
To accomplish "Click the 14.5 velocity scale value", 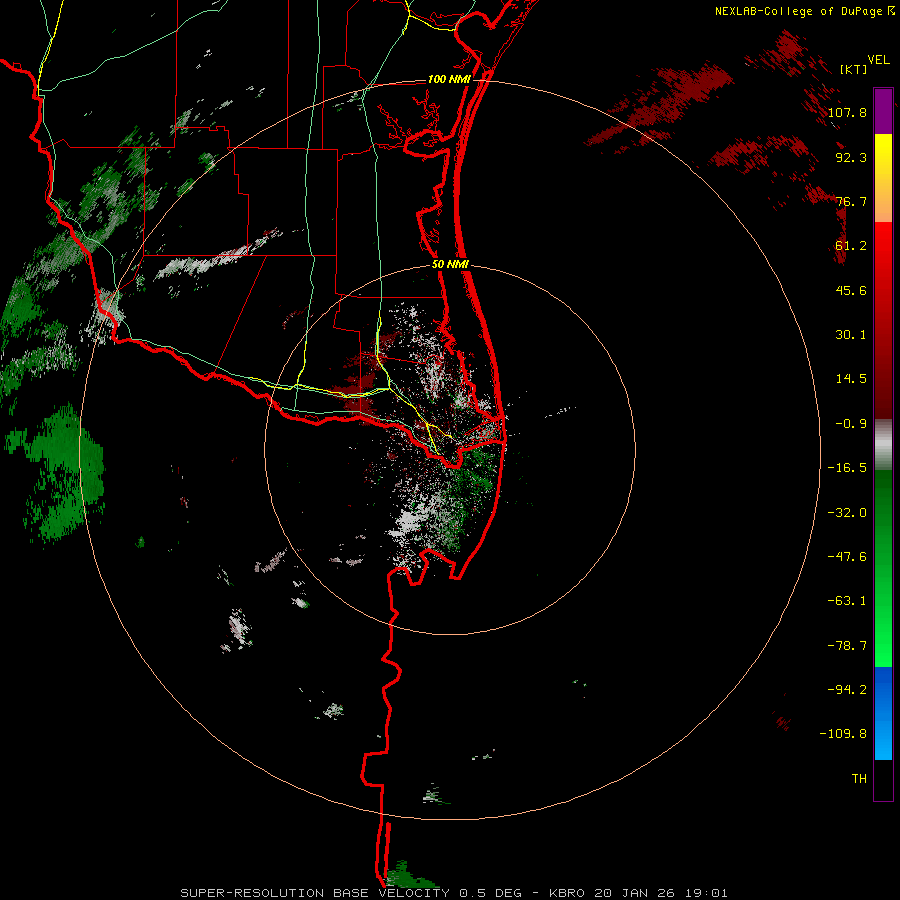I will (x=851, y=379).
